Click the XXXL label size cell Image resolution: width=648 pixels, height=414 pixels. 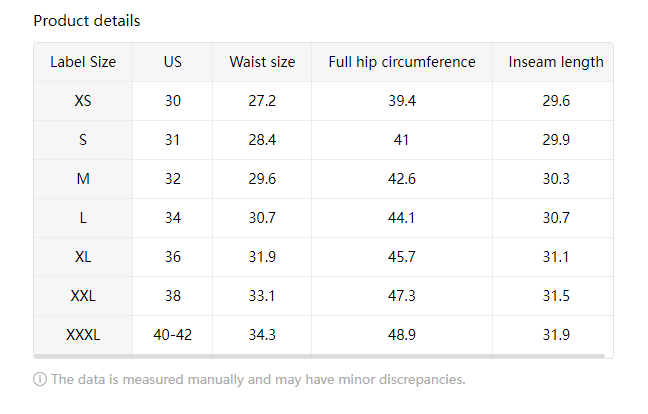coord(83,335)
